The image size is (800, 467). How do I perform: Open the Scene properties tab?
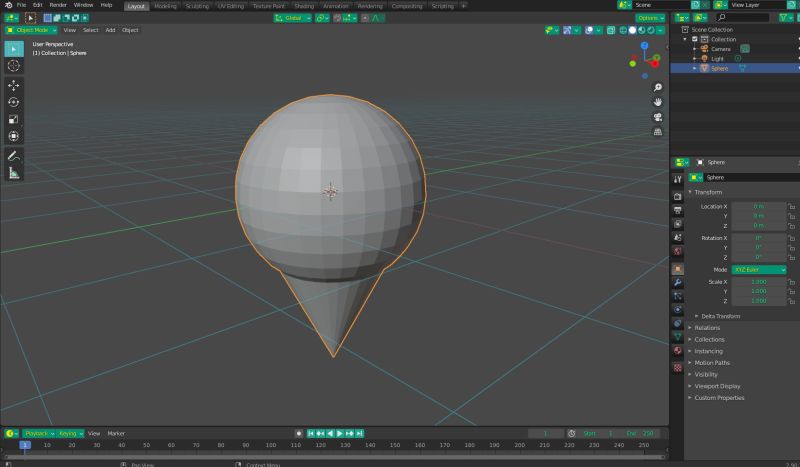(678, 237)
